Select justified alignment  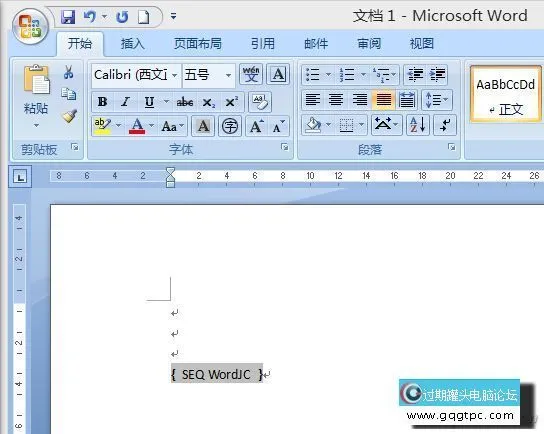point(383,100)
